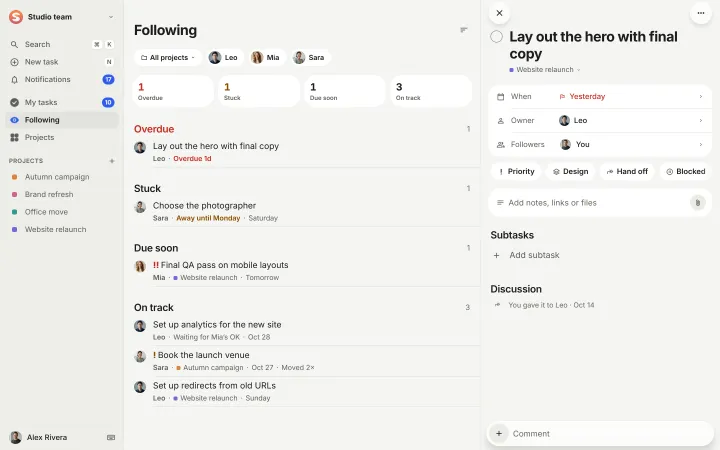Click the attachment paperclip icon
This screenshot has height=450, width=720.
(698, 202)
